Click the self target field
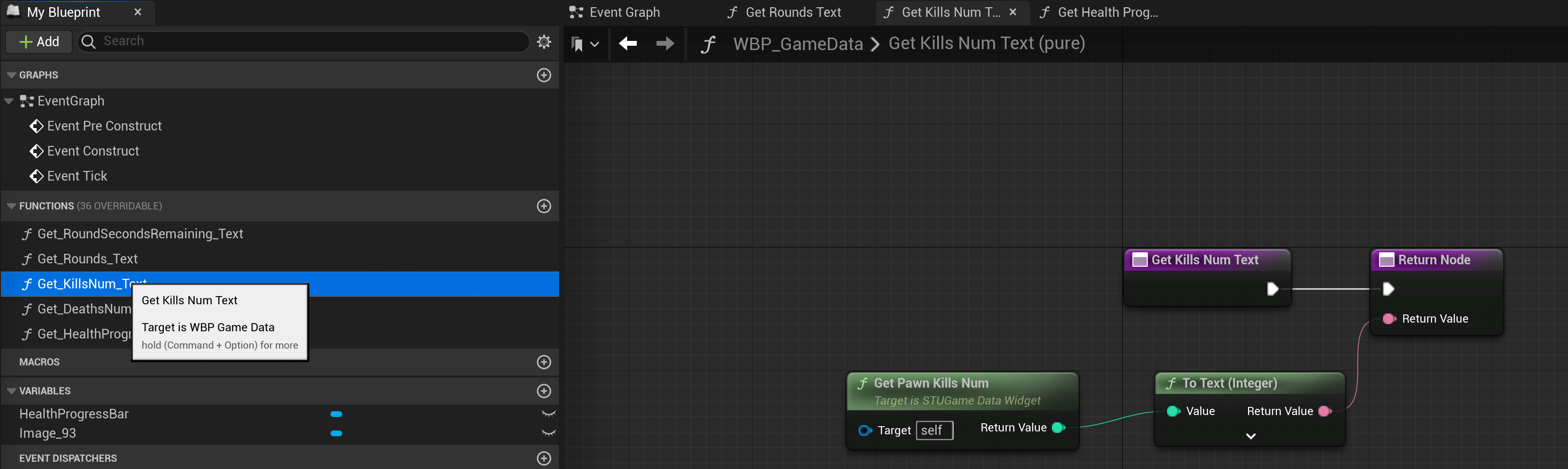The image size is (1568, 469). 934,430
